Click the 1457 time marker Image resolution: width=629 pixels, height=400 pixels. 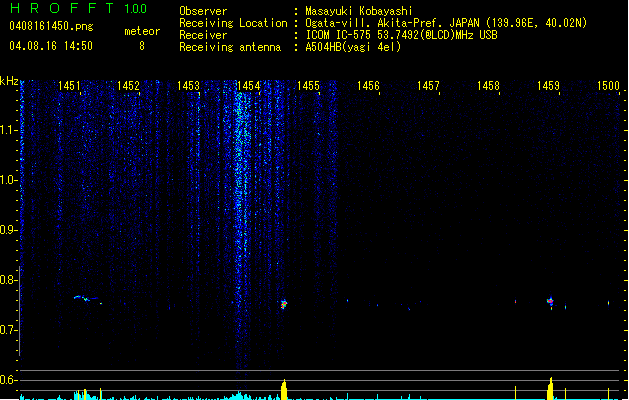428,85
